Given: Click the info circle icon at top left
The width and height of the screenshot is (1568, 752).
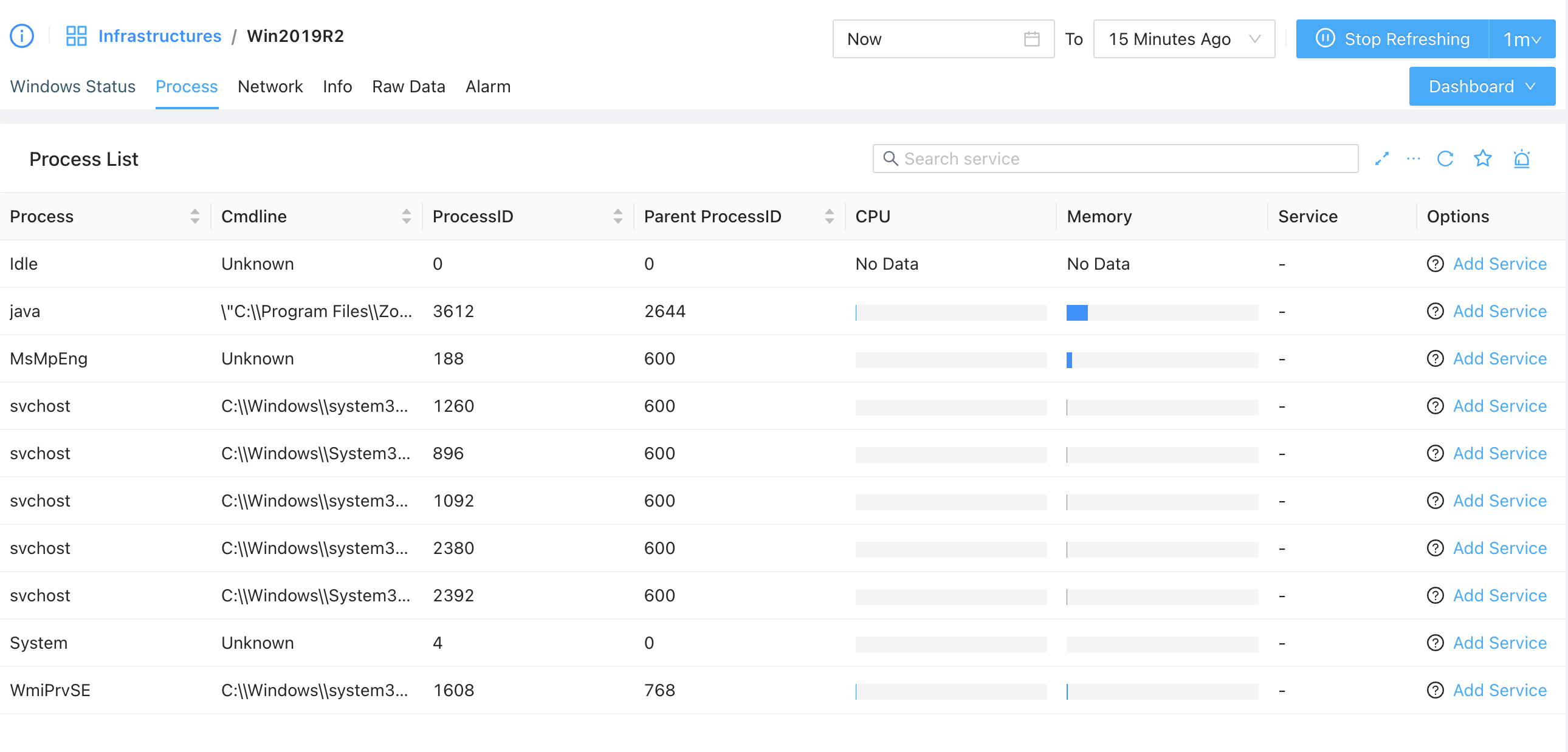Looking at the screenshot, I should pyautogui.click(x=22, y=36).
